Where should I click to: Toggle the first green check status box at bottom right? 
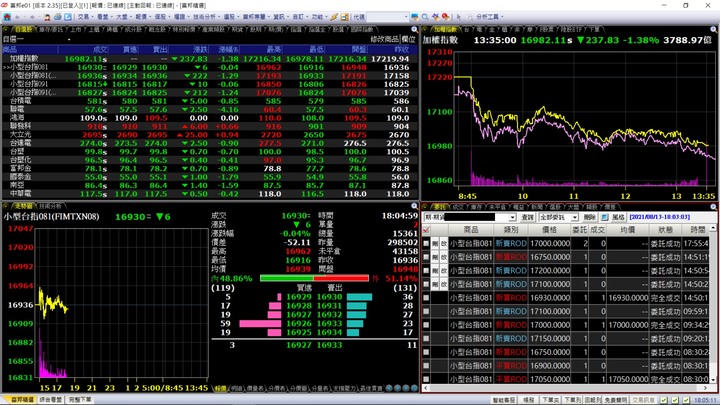664,400
